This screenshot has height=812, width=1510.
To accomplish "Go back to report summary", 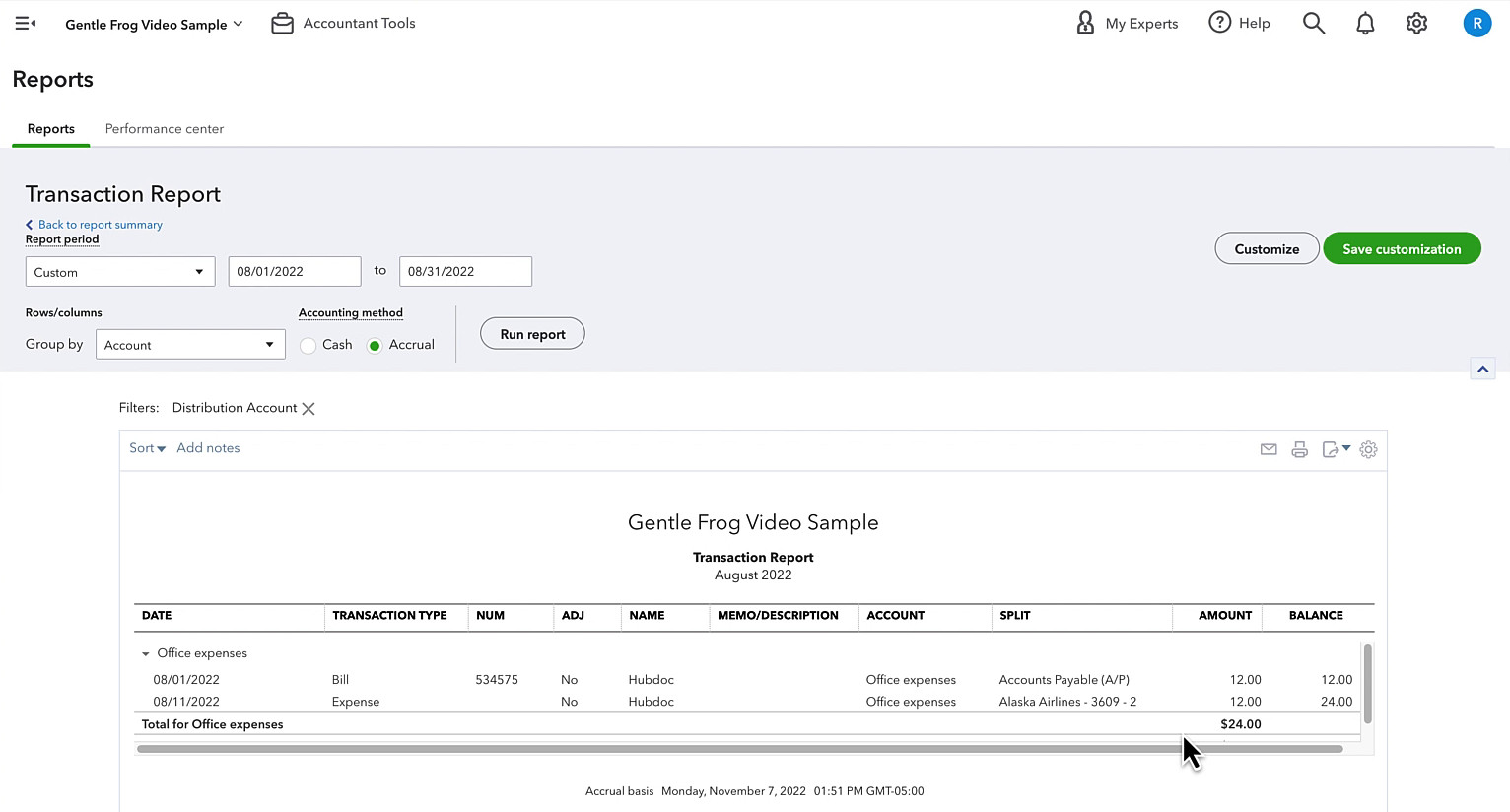I will point(94,225).
